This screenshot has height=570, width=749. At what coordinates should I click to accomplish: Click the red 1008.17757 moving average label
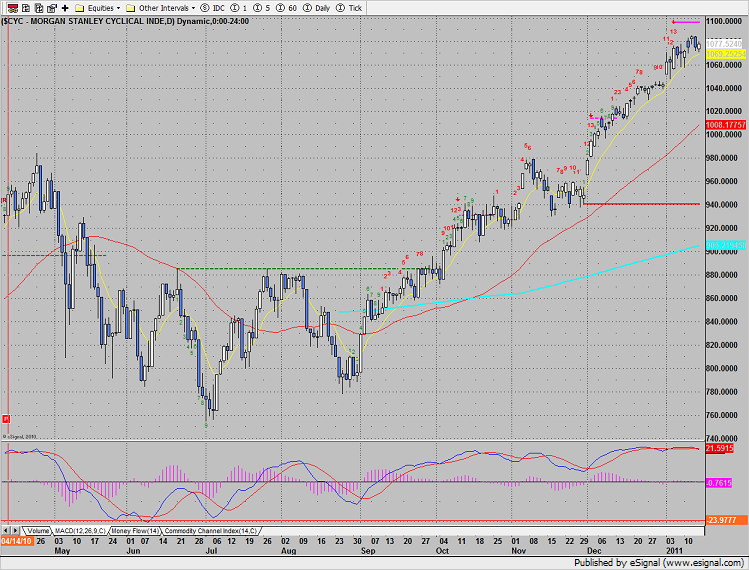pos(726,125)
